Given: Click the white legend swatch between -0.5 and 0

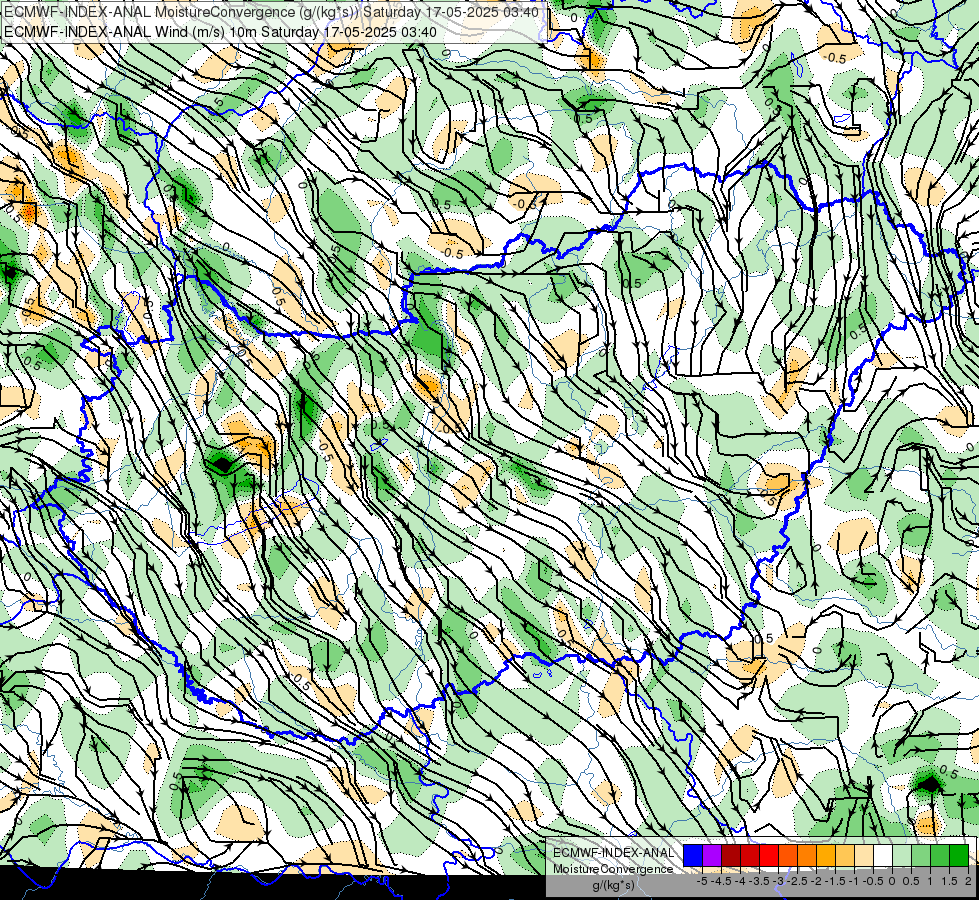Looking at the screenshot, I should [x=883, y=856].
